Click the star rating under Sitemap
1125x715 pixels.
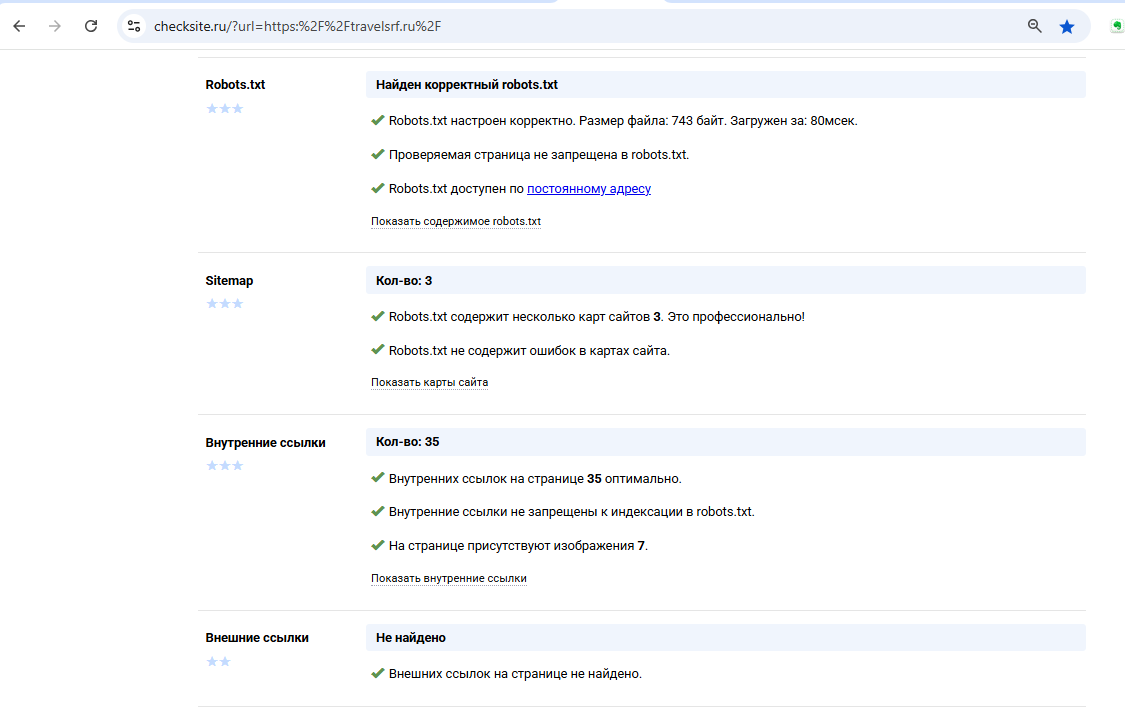click(224, 303)
